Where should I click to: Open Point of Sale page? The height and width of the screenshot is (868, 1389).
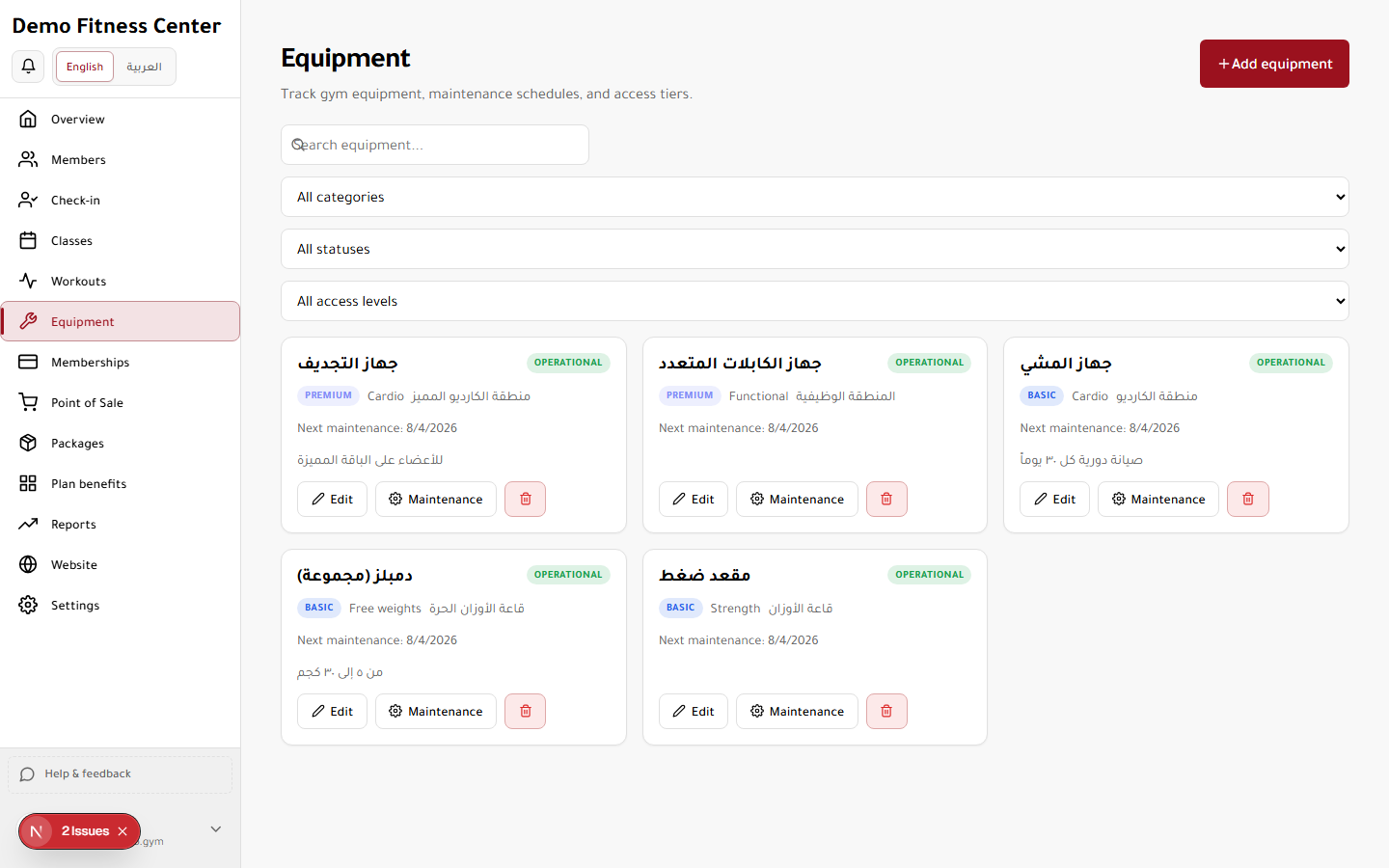121,403
